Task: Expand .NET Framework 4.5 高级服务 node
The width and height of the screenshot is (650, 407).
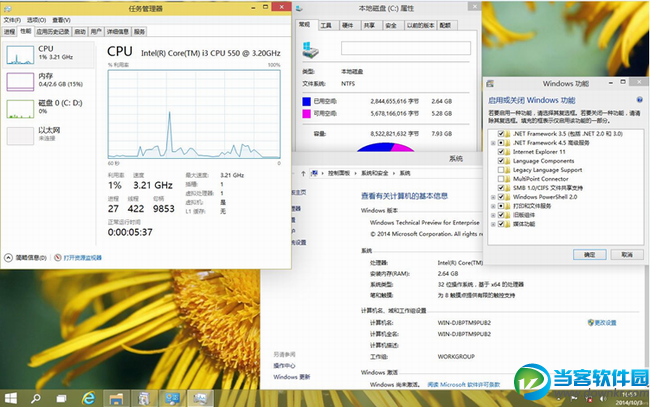Action: (493, 143)
